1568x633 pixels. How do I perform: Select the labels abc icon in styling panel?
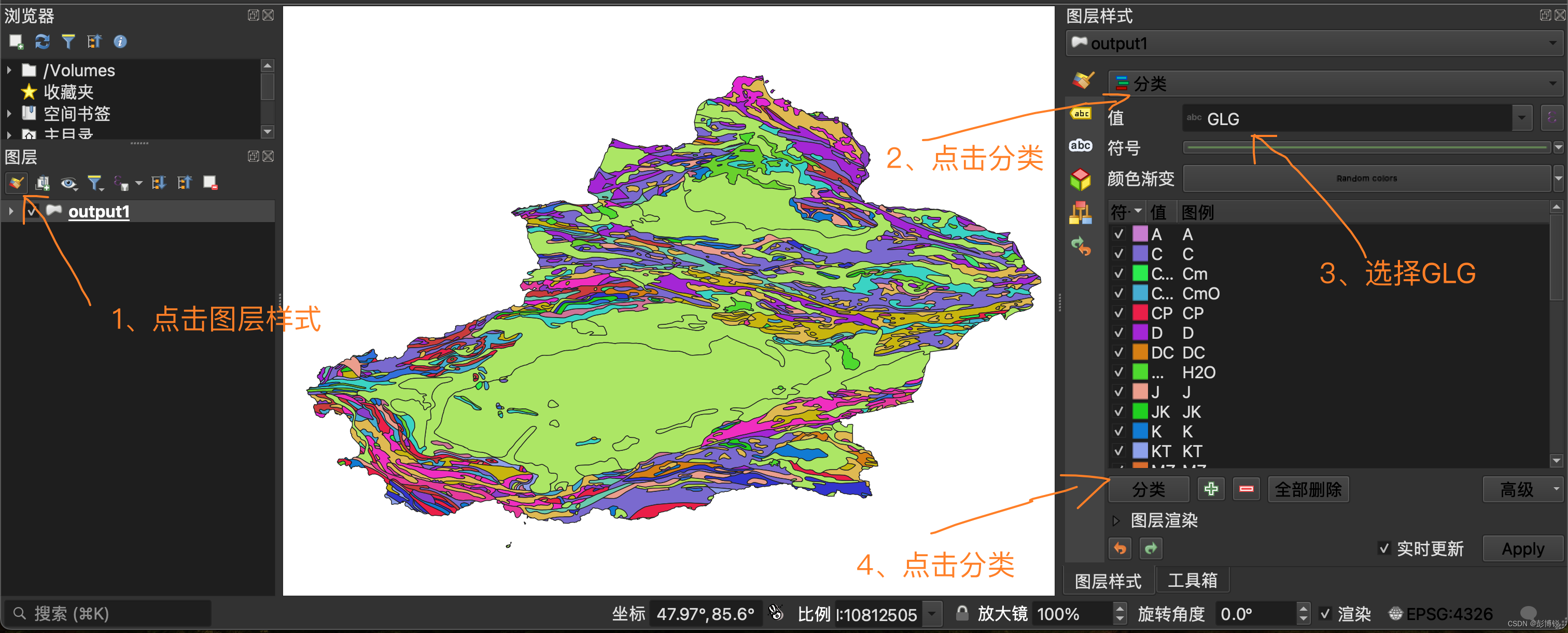(1082, 113)
